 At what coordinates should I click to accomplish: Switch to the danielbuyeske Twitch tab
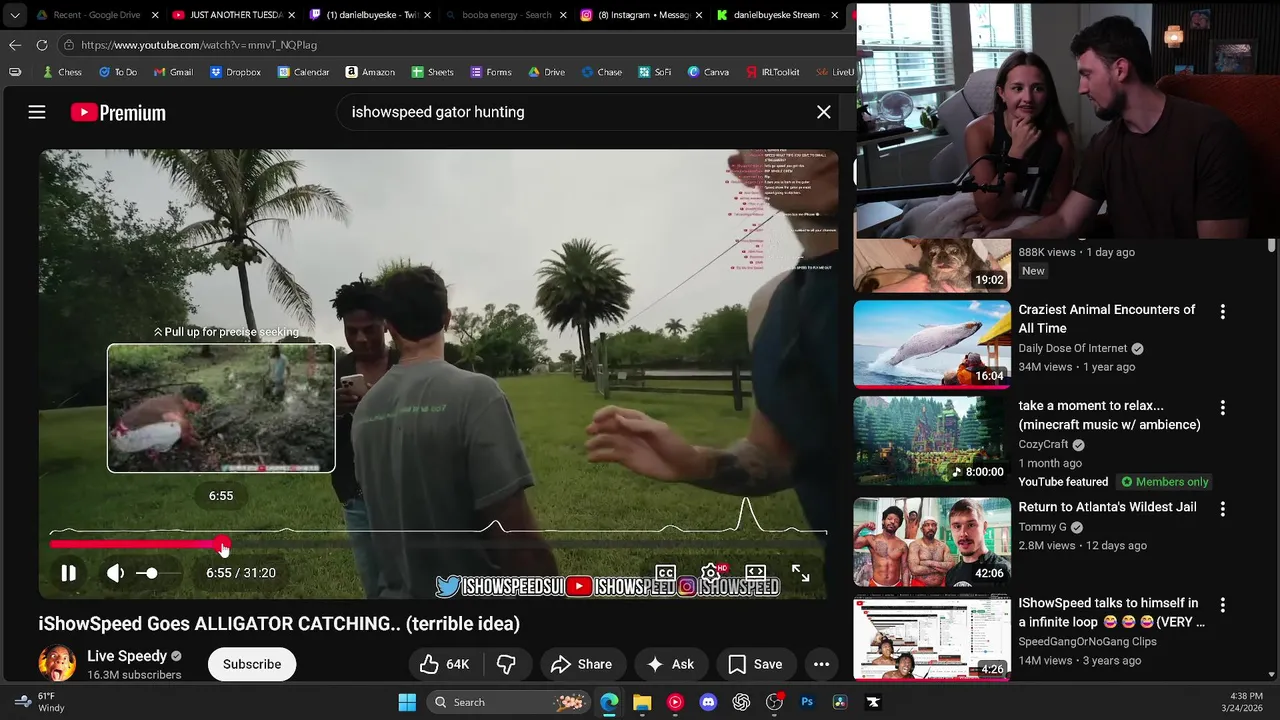click(x=371, y=15)
